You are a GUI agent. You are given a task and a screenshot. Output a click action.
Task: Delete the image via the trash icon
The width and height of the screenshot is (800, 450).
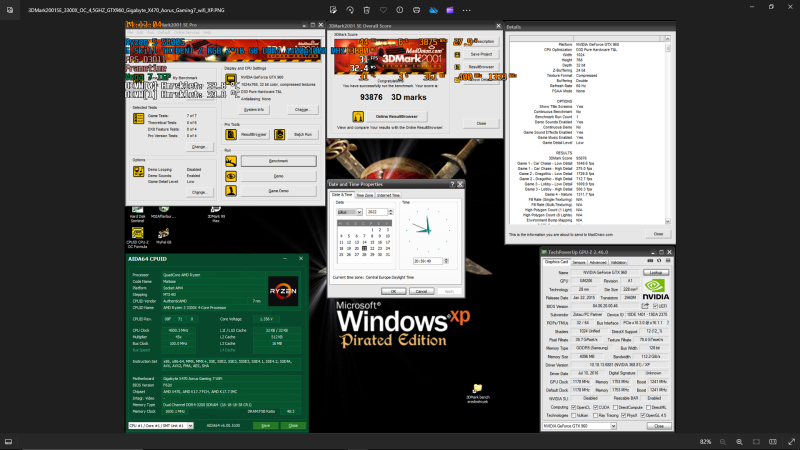coord(366,10)
